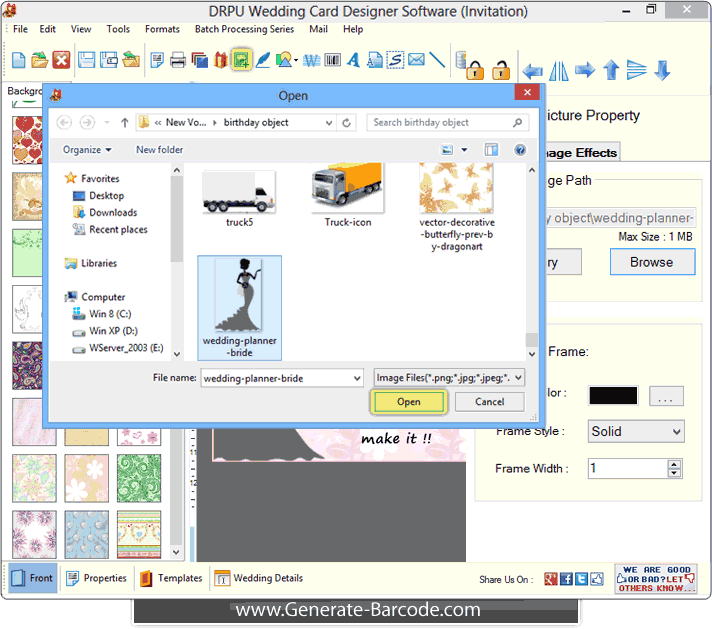
Task: Click the WordArt W toolbar icon
Action: pos(312,60)
